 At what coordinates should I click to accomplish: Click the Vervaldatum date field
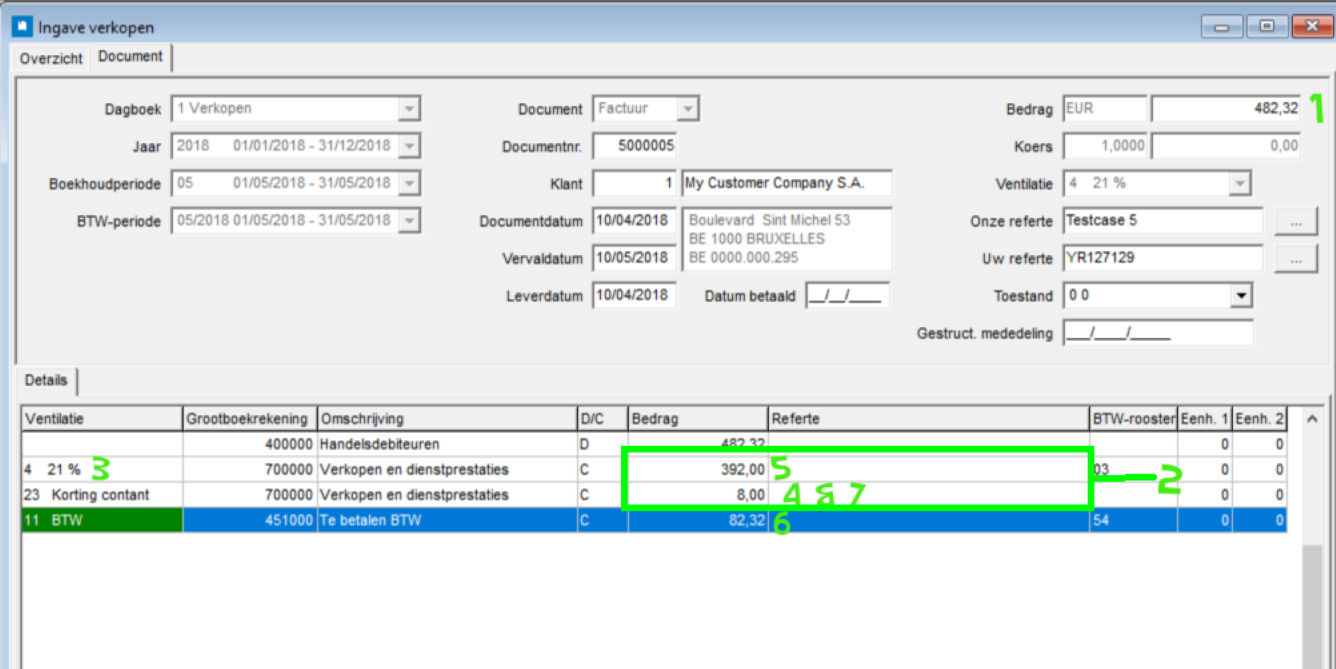[634, 258]
